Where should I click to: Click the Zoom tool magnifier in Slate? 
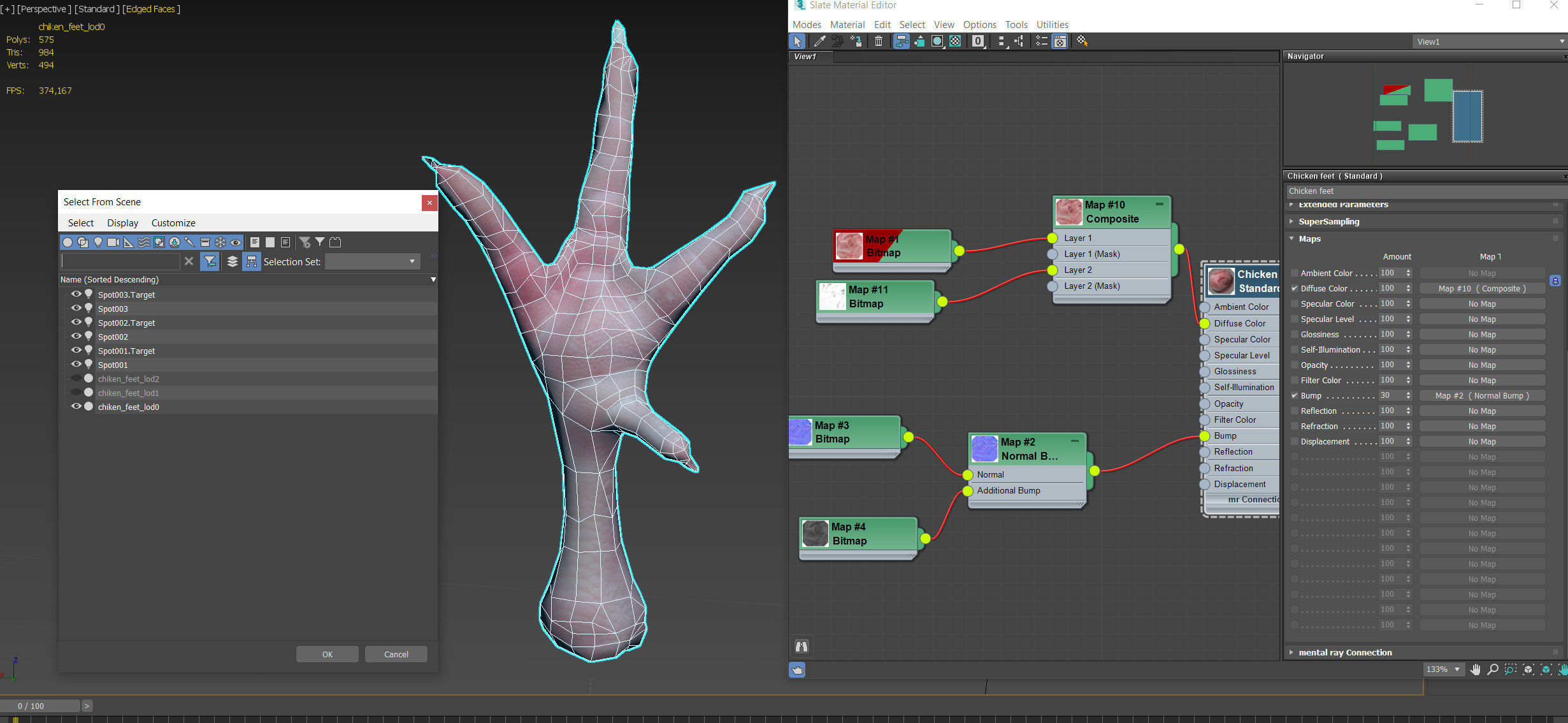pyautogui.click(x=1493, y=669)
